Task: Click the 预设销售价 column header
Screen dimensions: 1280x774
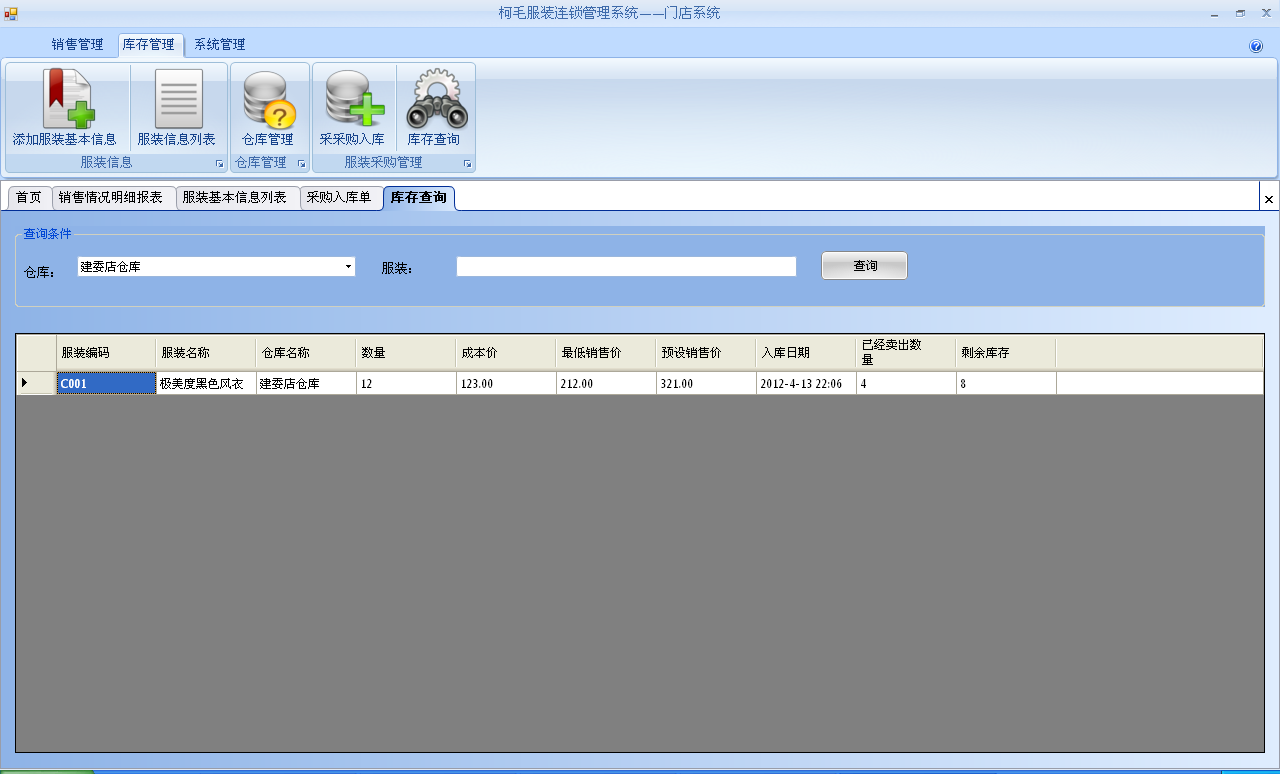Action: point(706,353)
